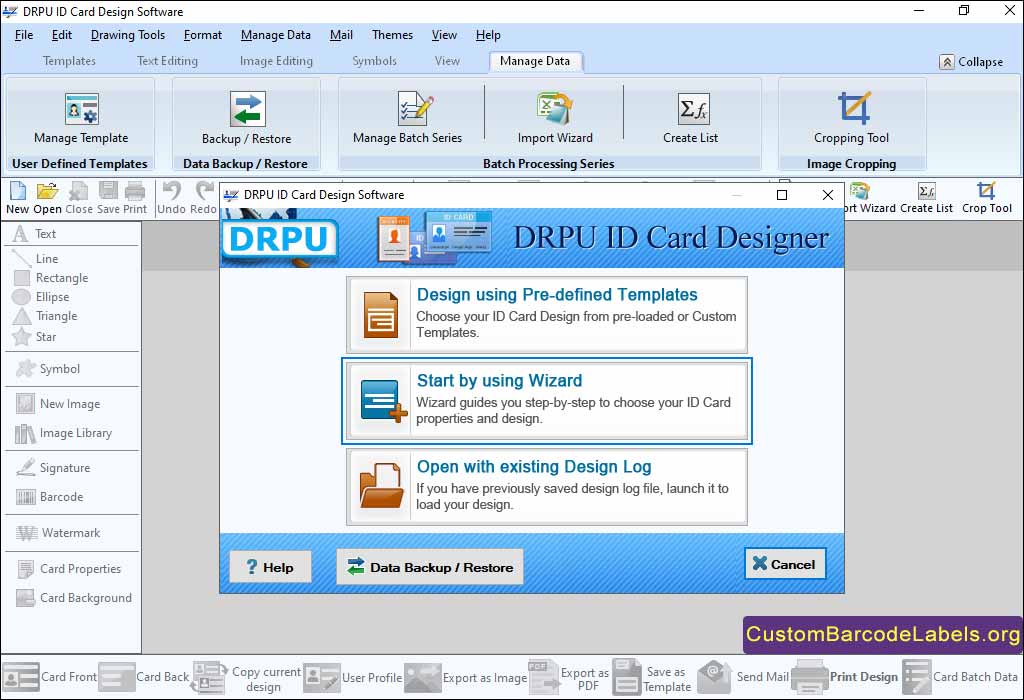Select the Star shape tool

(x=35, y=337)
